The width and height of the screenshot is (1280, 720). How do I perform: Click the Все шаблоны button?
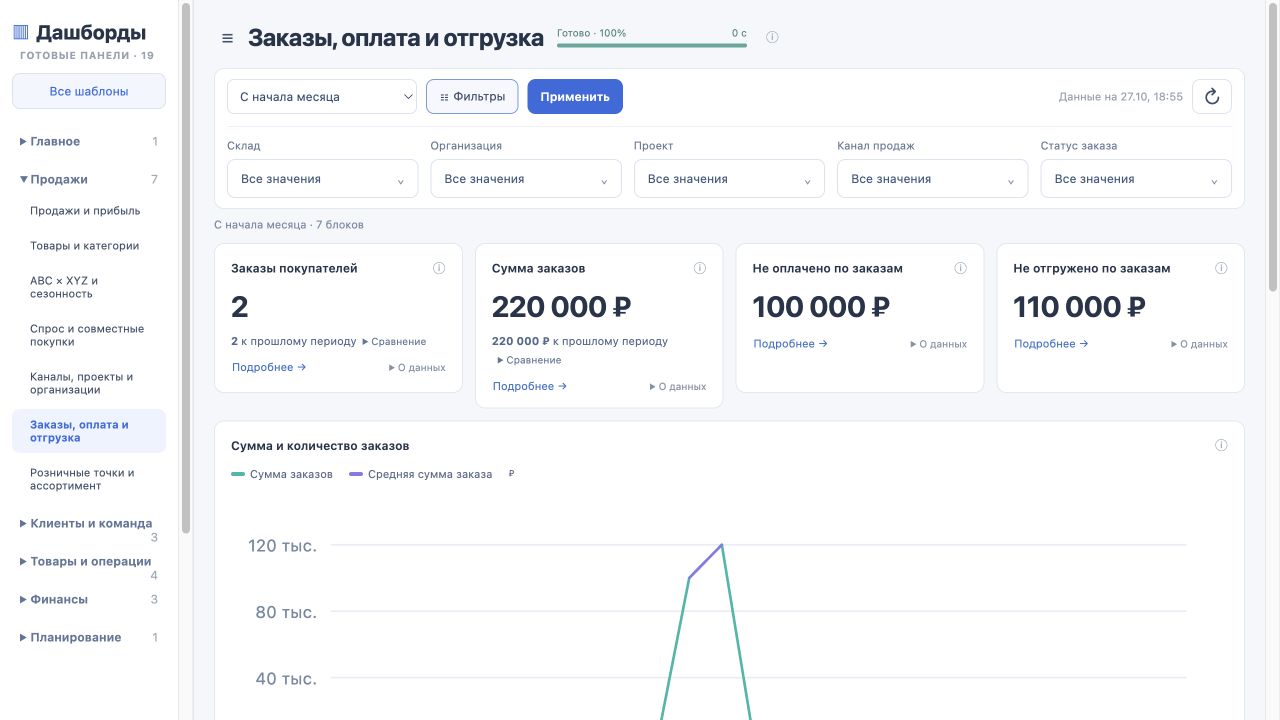pos(89,91)
